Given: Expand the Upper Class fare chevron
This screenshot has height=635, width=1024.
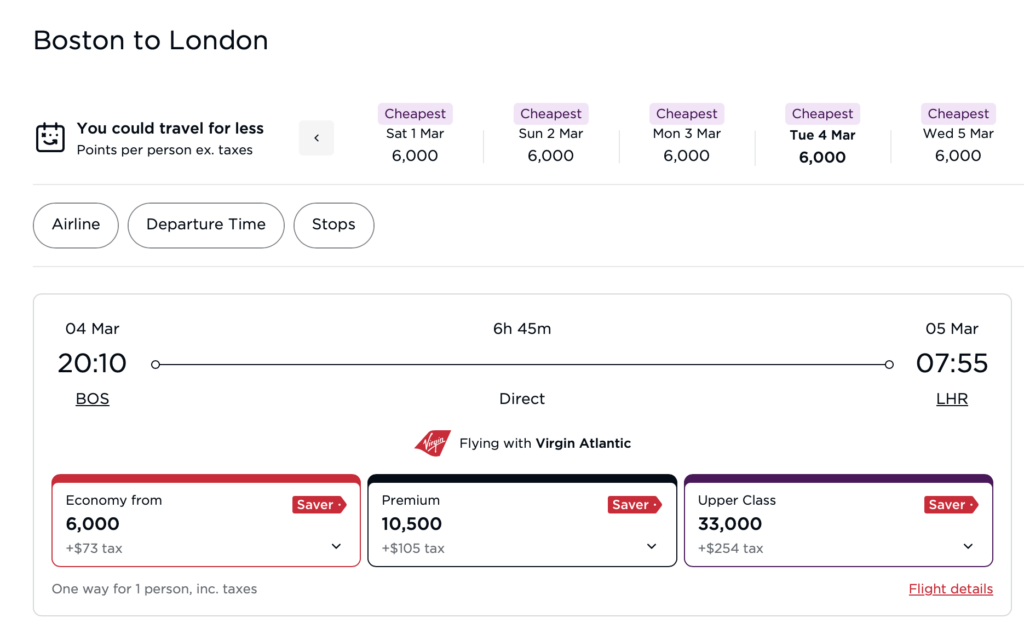Looking at the screenshot, I should point(968,547).
